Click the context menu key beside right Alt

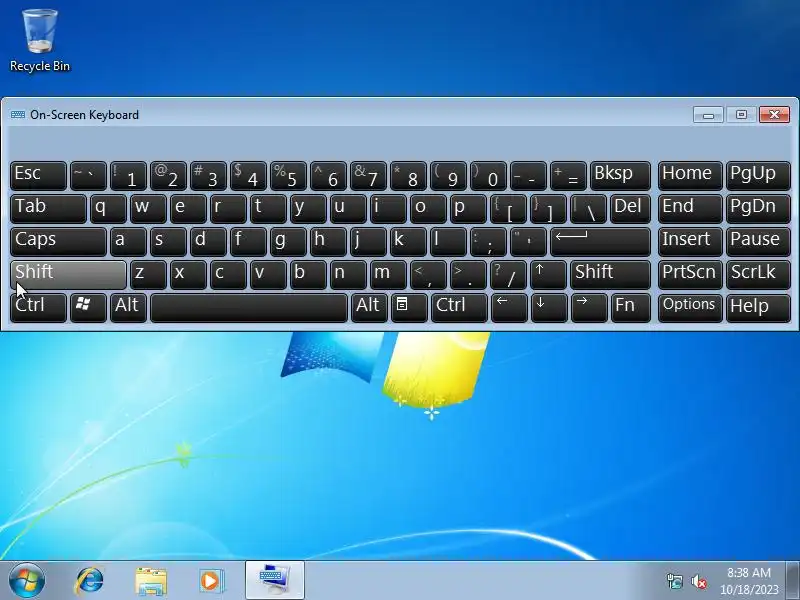(x=409, y=308)
